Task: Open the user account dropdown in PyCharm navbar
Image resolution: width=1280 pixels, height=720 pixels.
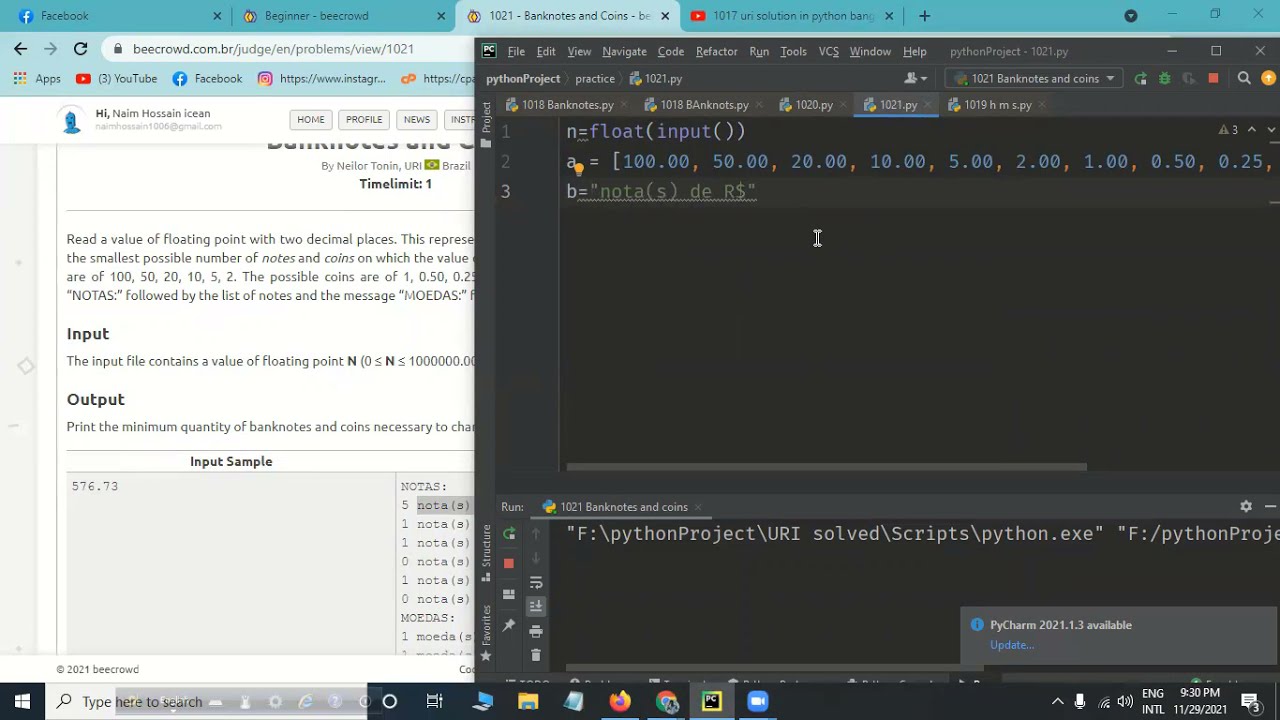Action: click(915, 78)
